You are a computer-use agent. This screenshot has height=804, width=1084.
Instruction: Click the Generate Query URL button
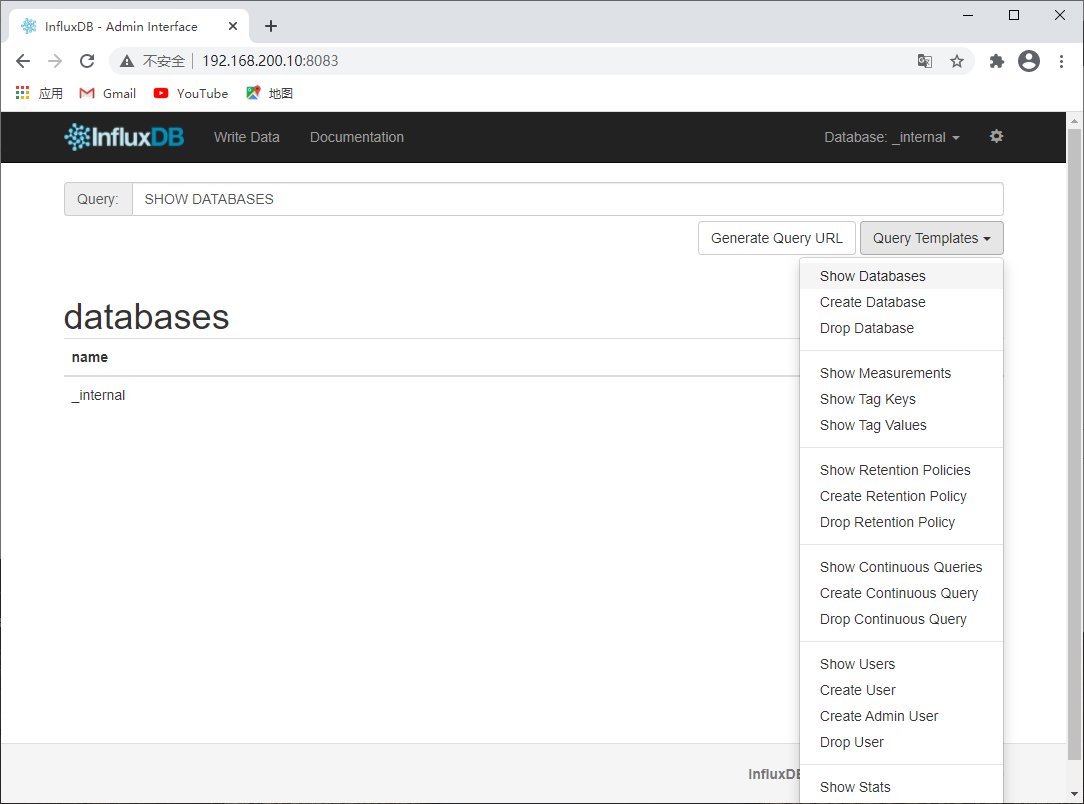click(x=777, y=238)
